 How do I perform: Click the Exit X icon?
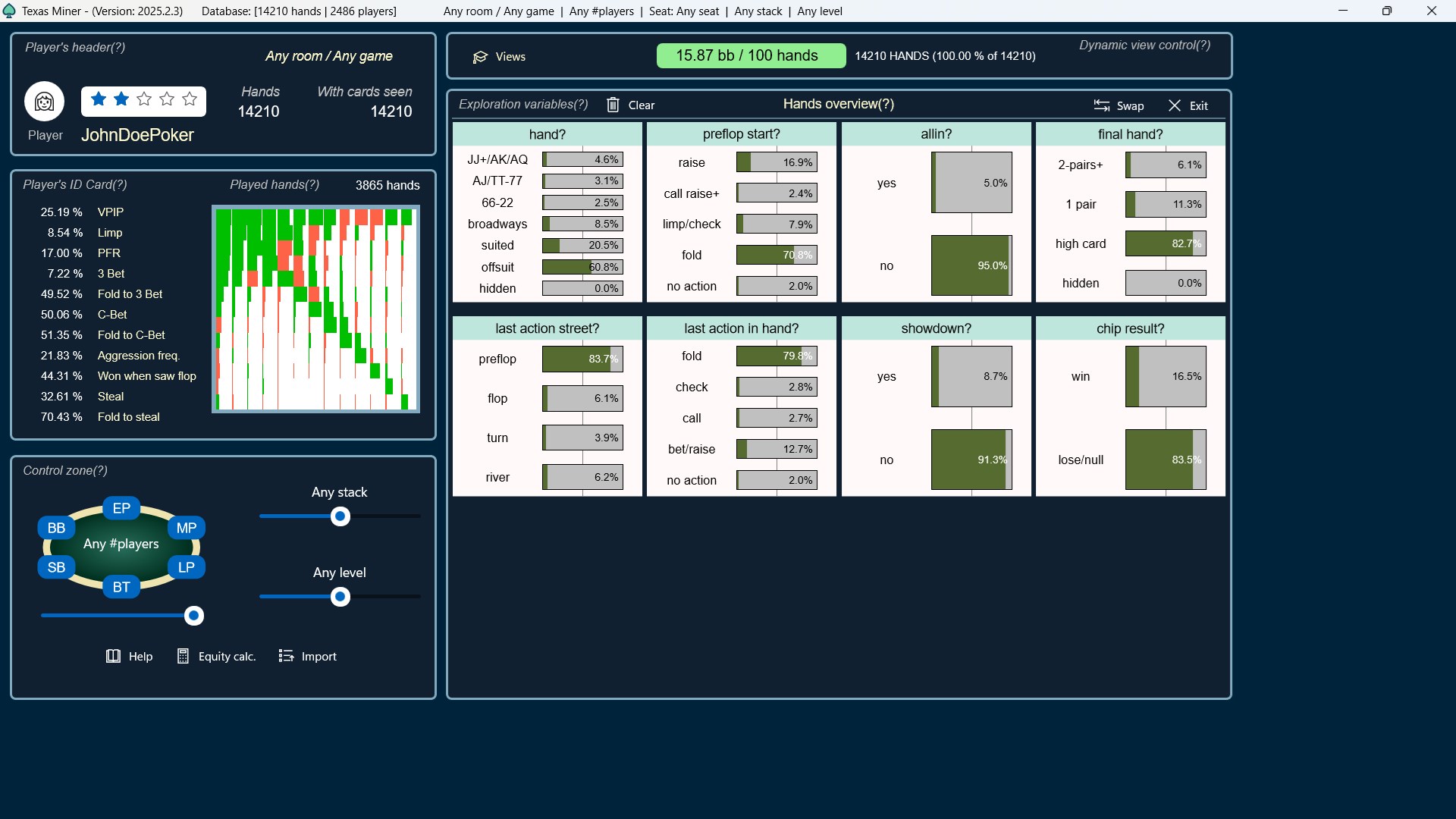click(x=1175, y=105)
